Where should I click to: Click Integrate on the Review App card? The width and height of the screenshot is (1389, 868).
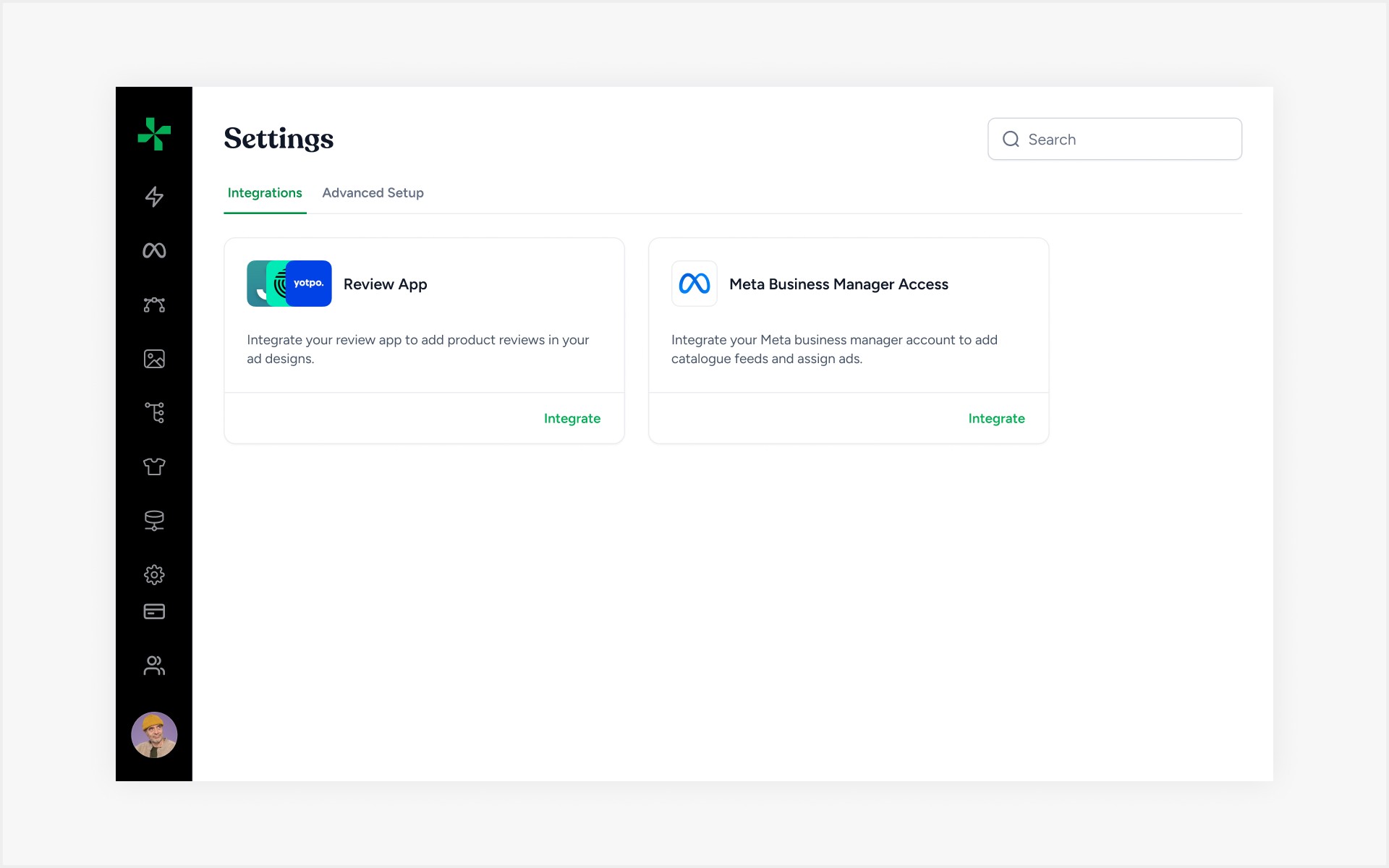572,419
